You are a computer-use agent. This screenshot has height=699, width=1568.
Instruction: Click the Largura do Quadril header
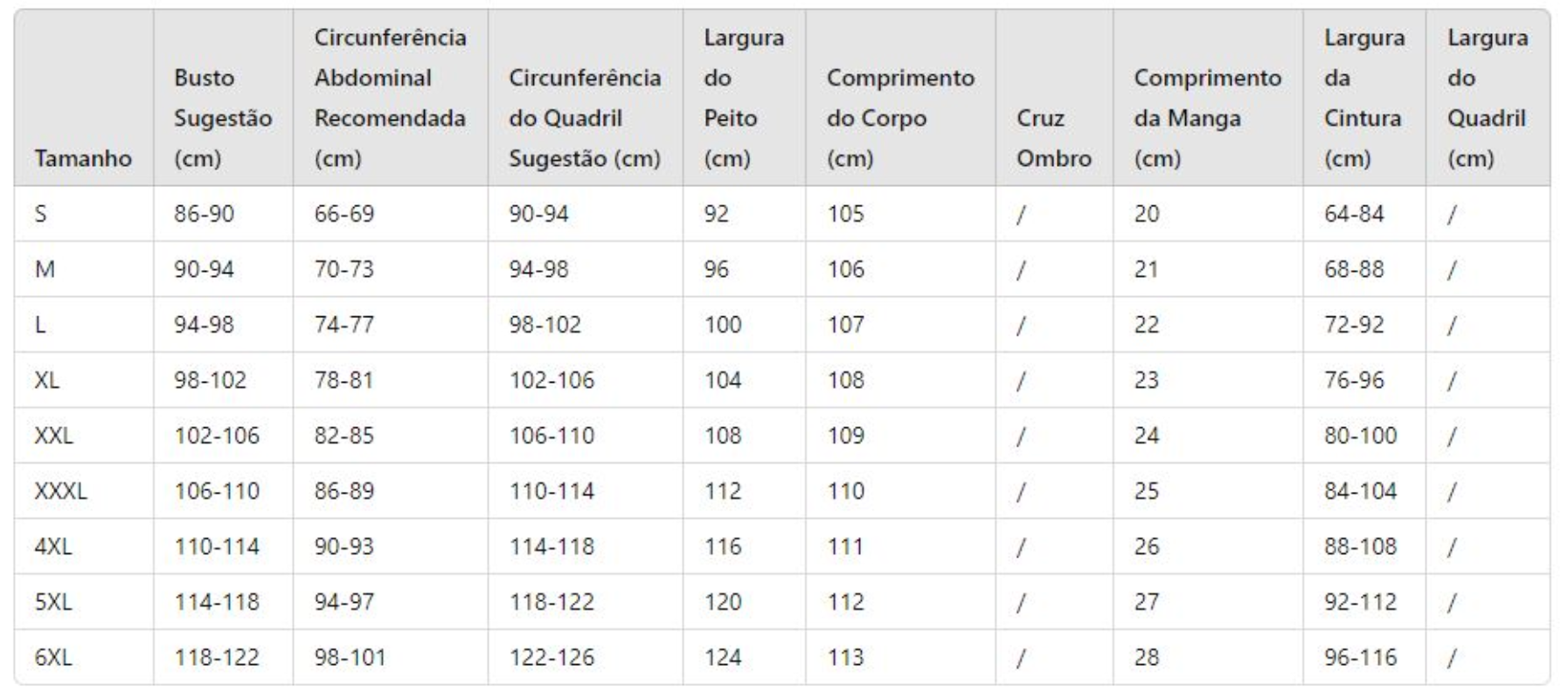tap(1487, 98)
